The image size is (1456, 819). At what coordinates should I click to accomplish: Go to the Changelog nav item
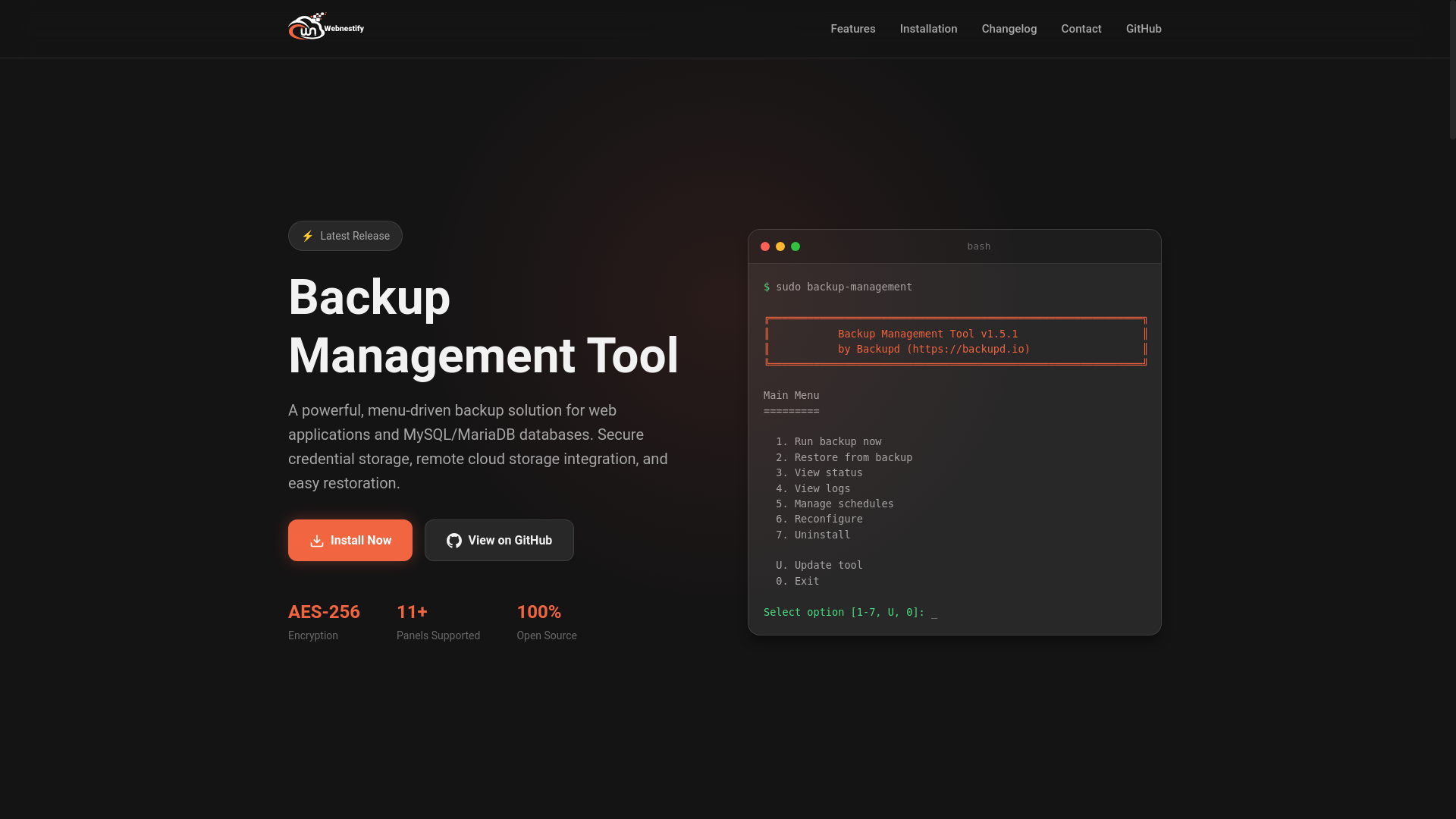(1009, 29)
